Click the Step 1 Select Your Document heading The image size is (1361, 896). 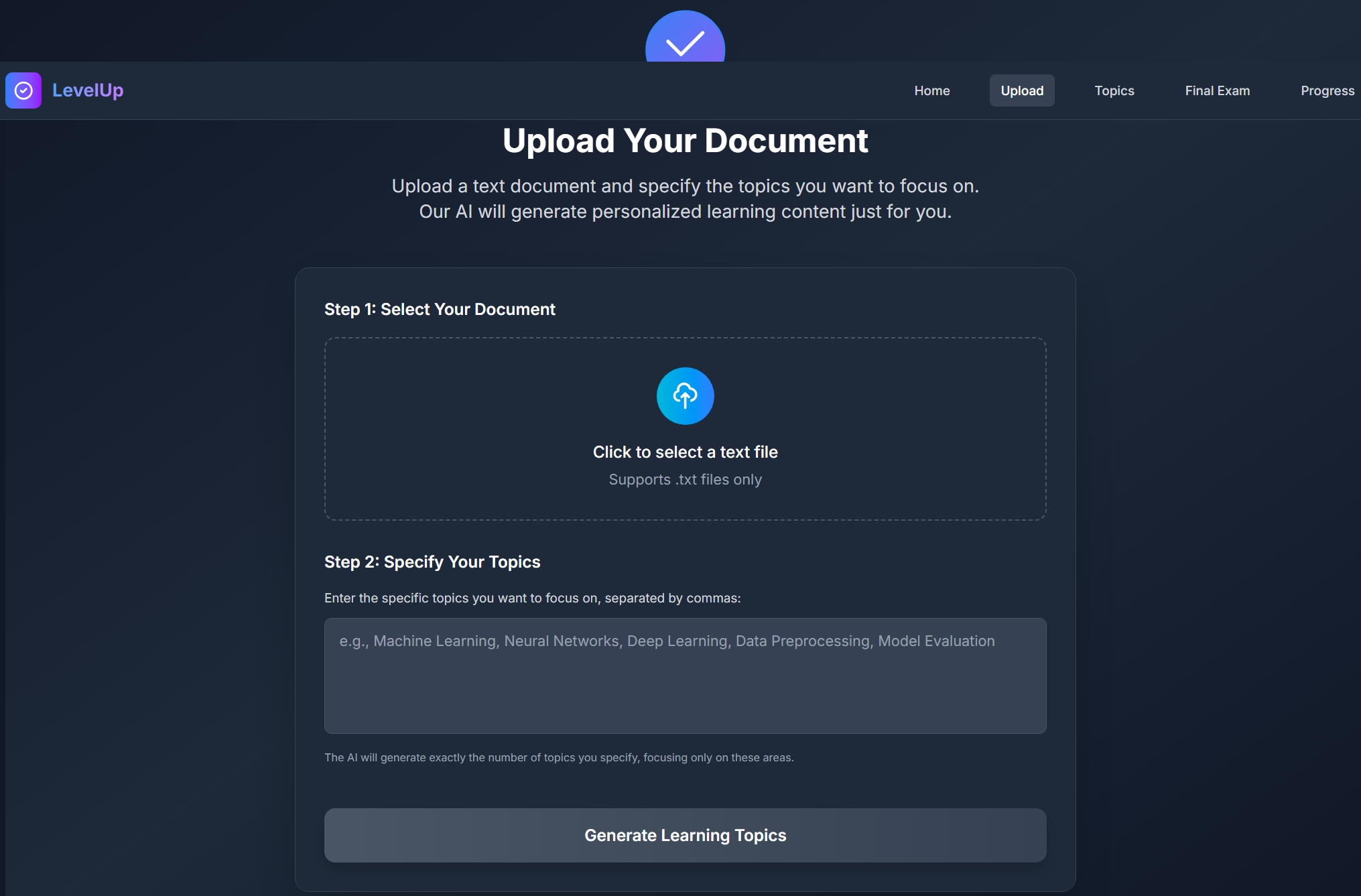pyautogui.click(x=440, y=310)
